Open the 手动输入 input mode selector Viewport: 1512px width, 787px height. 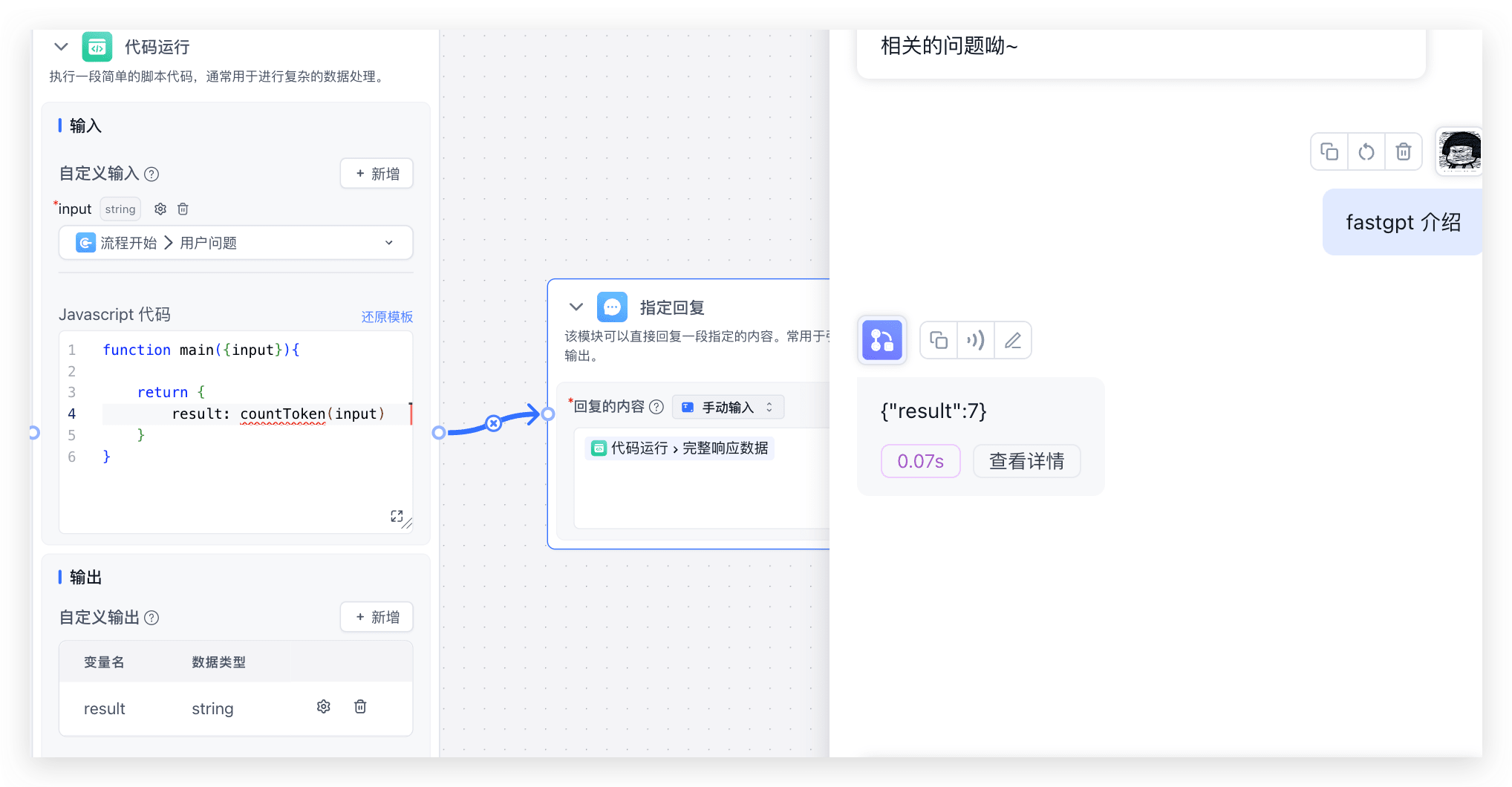tap(728, 407)
